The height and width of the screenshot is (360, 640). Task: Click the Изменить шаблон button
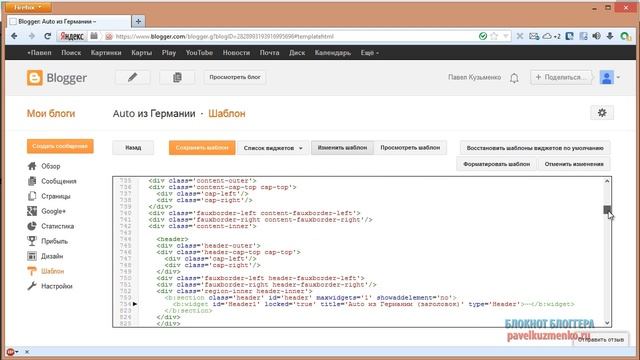click(342, 148)
